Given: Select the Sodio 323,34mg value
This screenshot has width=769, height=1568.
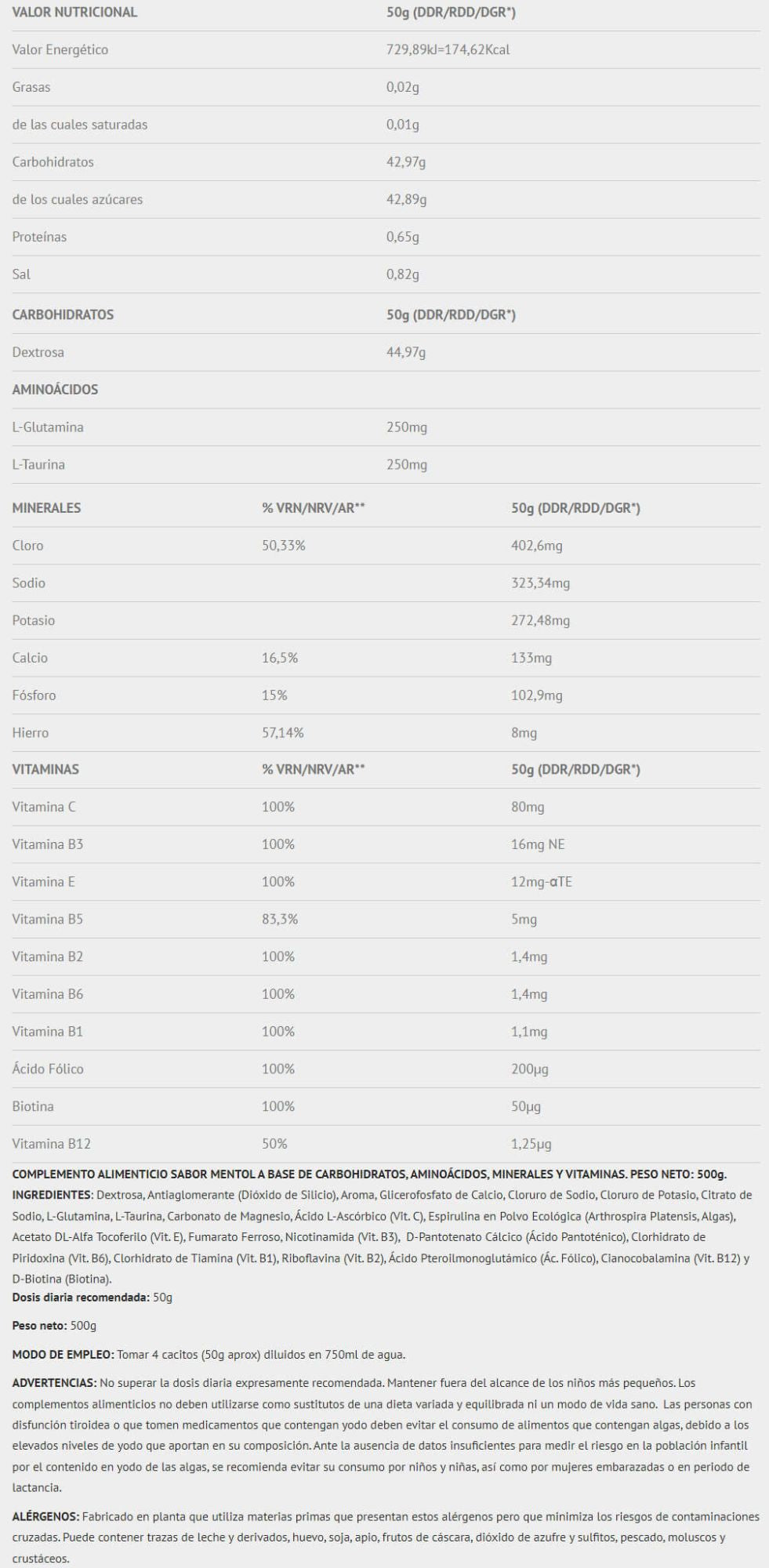Looking at the screenshot, I should coord(540,583).
